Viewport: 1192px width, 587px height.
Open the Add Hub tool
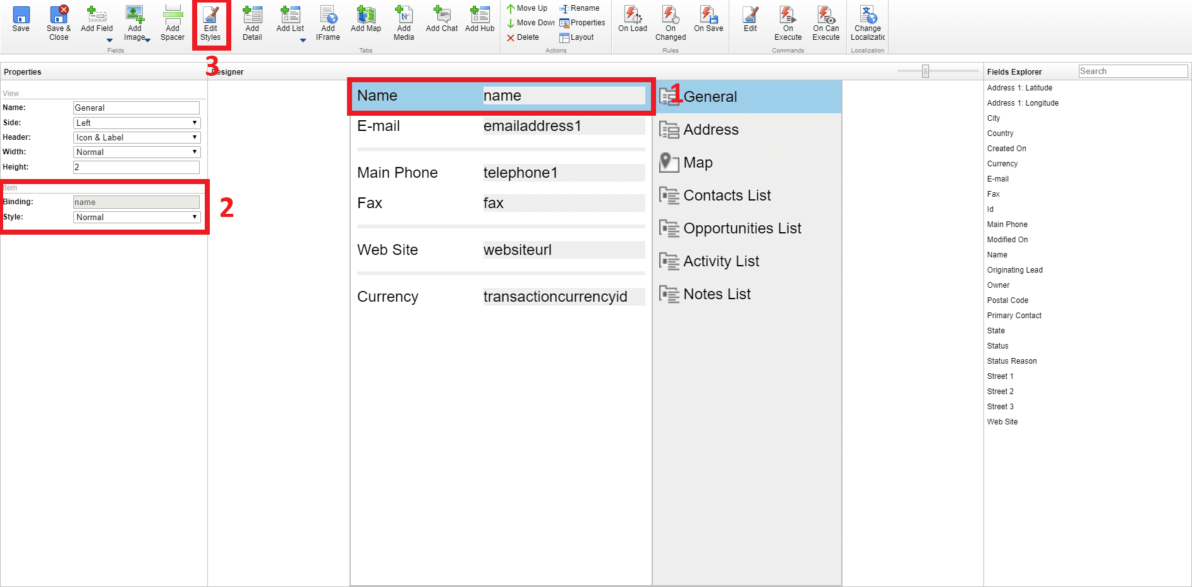tap(480, 20)
